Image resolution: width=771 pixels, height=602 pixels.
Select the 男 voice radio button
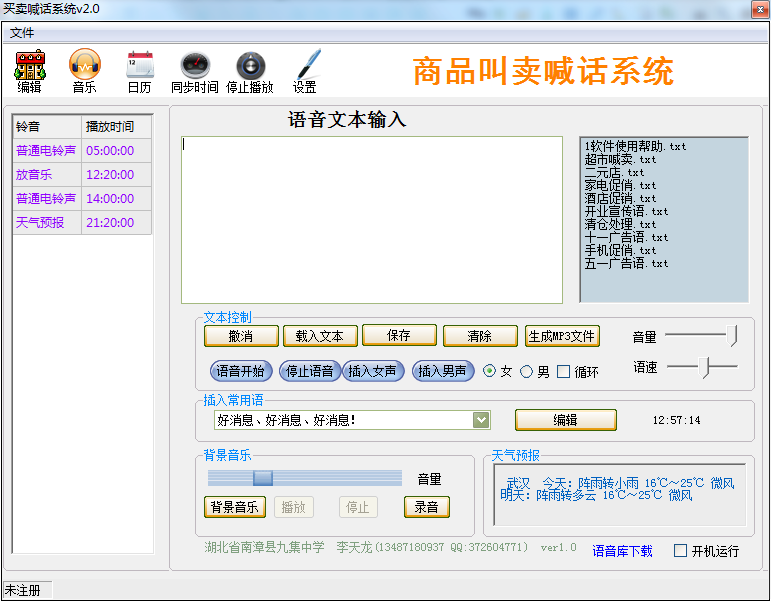click(526, 371)
